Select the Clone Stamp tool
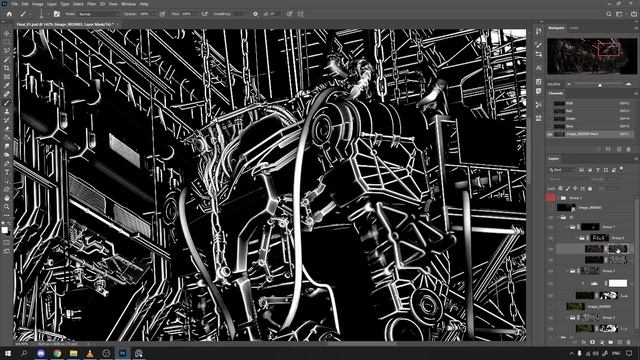 click(x=6, y=111)
